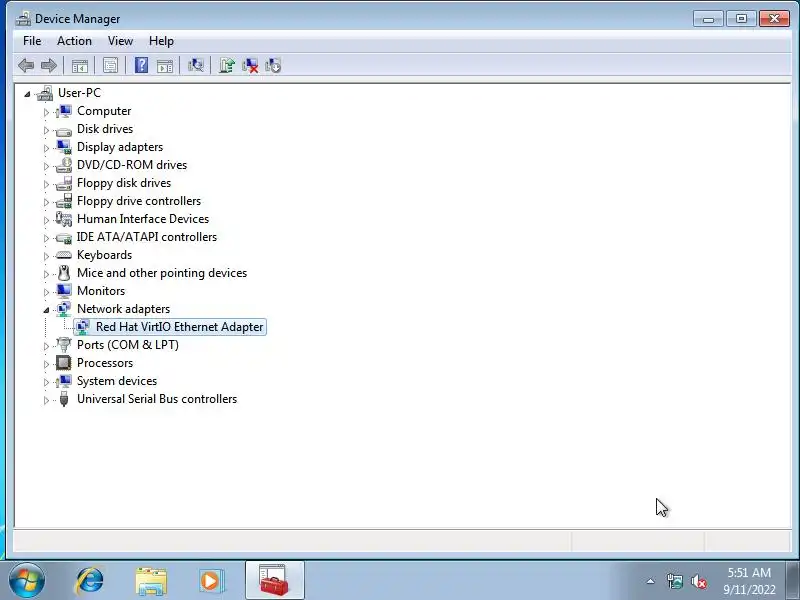This screenshot has height=600, width=800.
Task: Select the Network adapters label
Action: point(123,309)
